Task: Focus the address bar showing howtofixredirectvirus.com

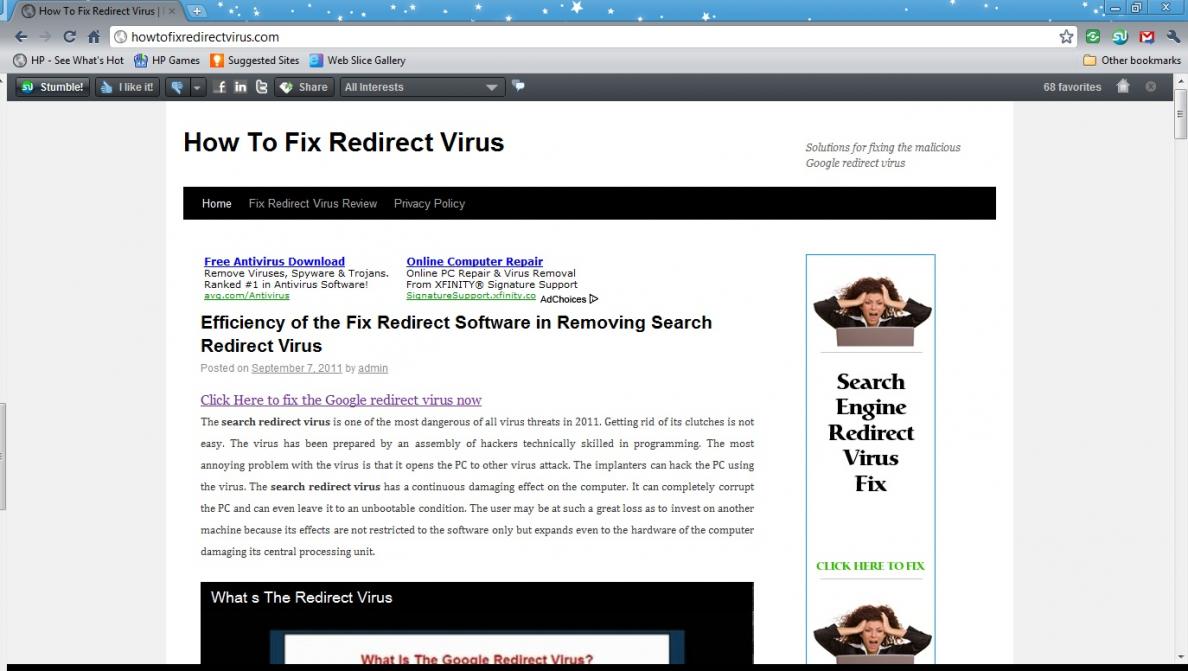Action: click(591, 36)
